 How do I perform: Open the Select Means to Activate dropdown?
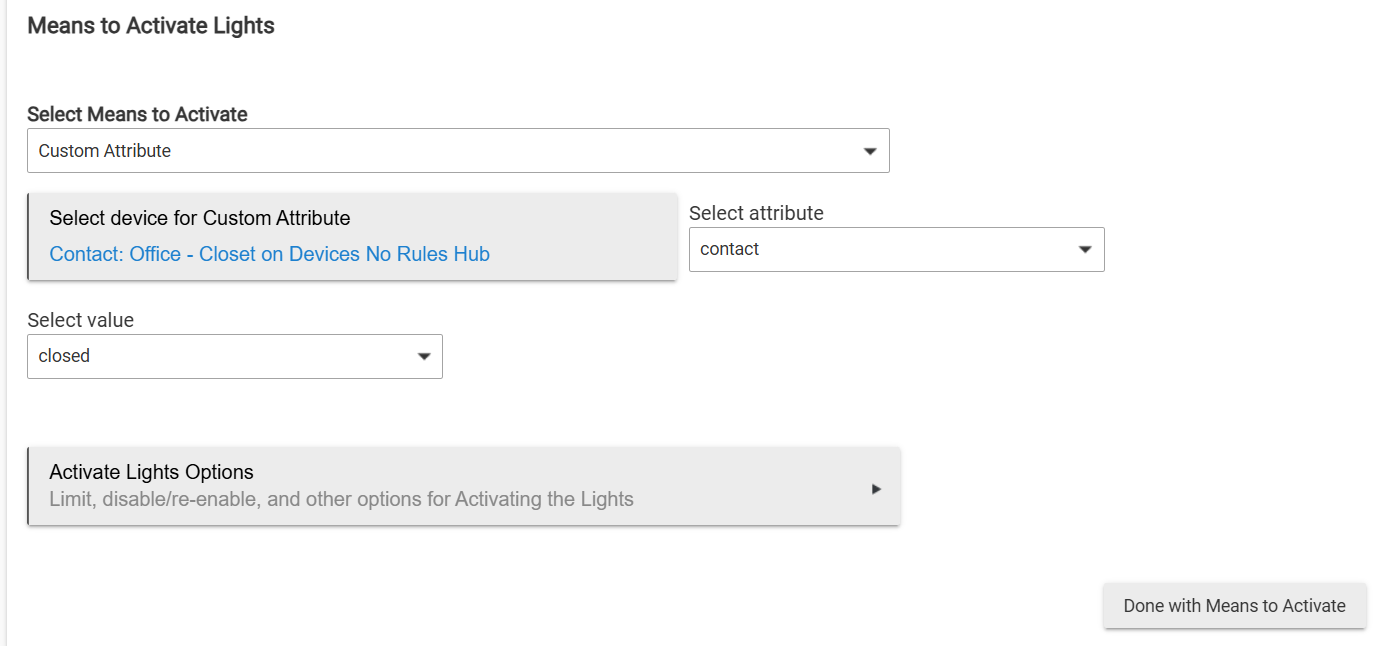[458, 151]
